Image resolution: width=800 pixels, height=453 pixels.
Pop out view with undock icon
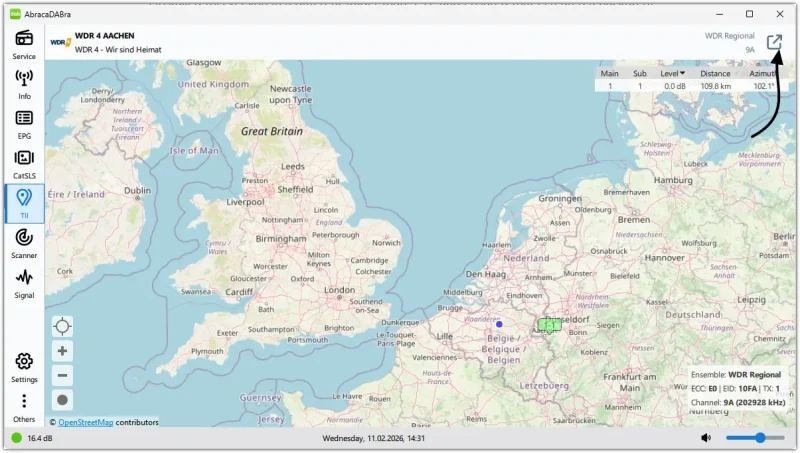coord(774,42)
